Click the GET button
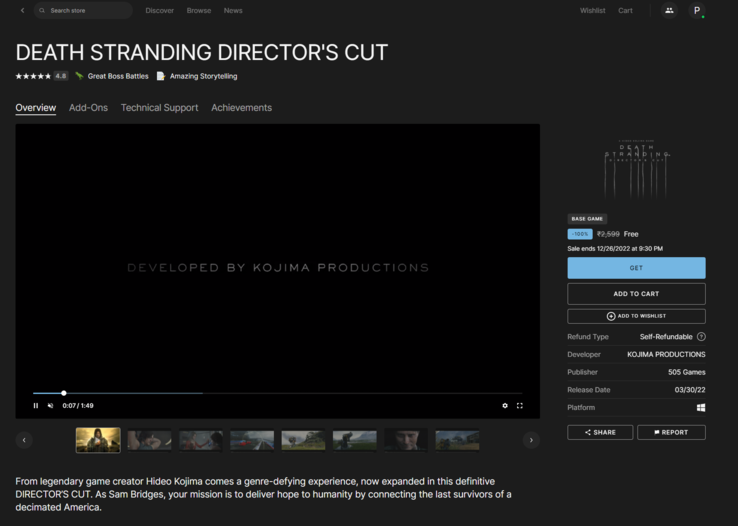 coord(636,268)
